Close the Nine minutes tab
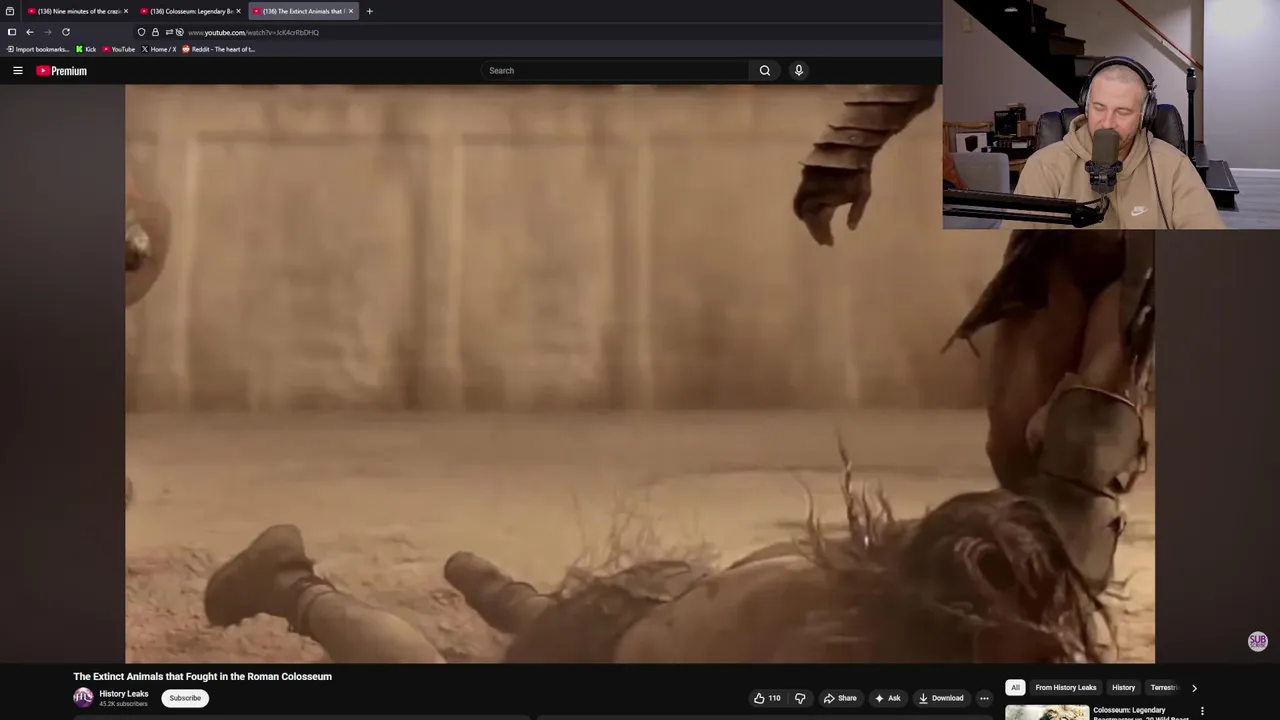 click(x=126, y=11)
